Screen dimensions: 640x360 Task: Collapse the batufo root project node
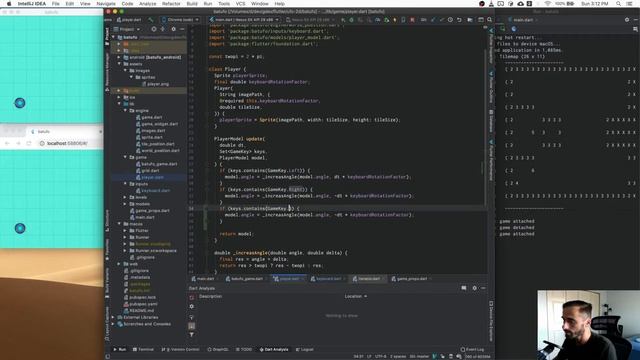[x=114, y=37]
